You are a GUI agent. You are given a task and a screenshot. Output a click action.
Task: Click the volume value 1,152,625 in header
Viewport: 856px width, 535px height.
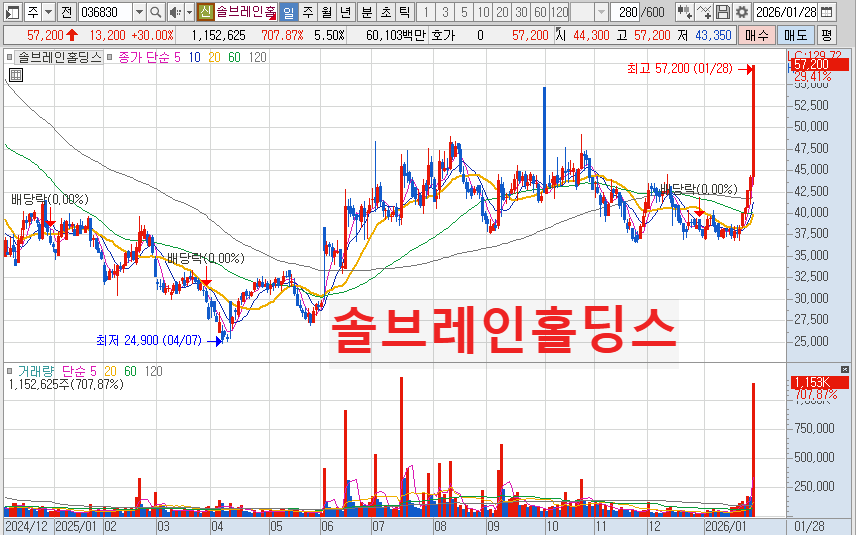[x=218, y=35]
